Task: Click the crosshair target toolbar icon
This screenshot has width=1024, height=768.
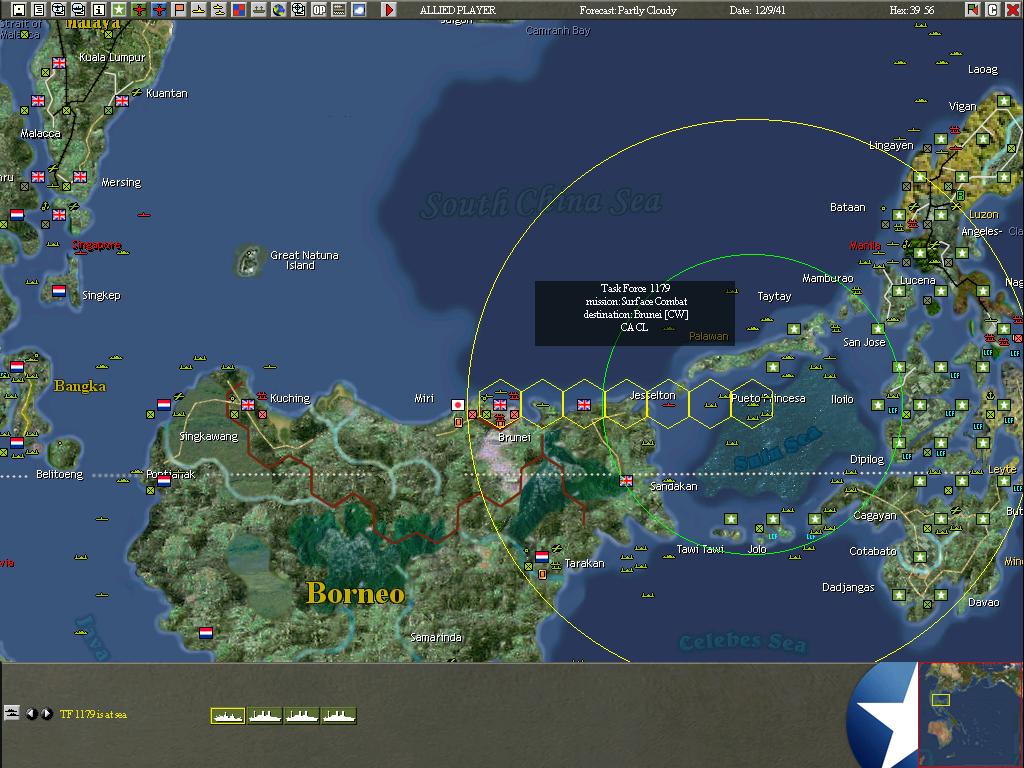Action: click(x=298, y=9)
